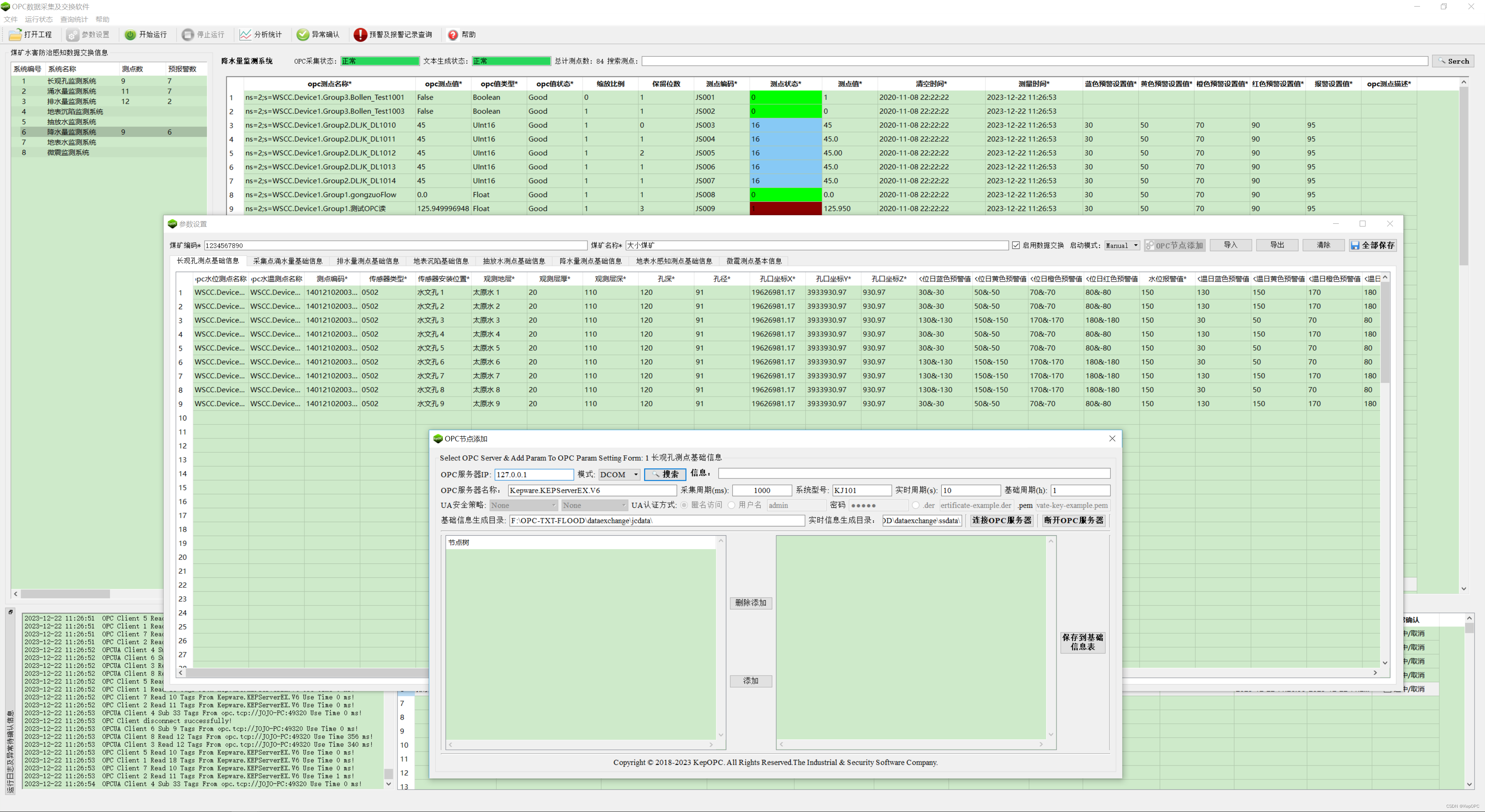Click the OPC节点添加 dialog title icon
The image size is (1485, 812).
pyautogui.click(x=437, y=439)
